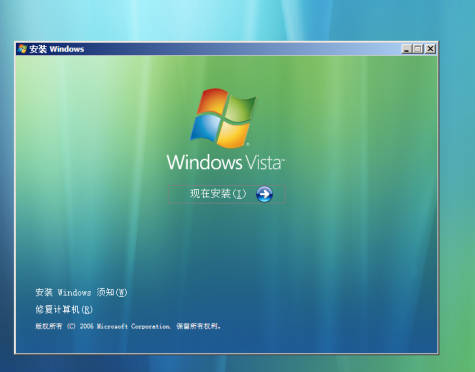Click the blue arrow install icon
Screen dimensions: 475x372
(264, 194)
